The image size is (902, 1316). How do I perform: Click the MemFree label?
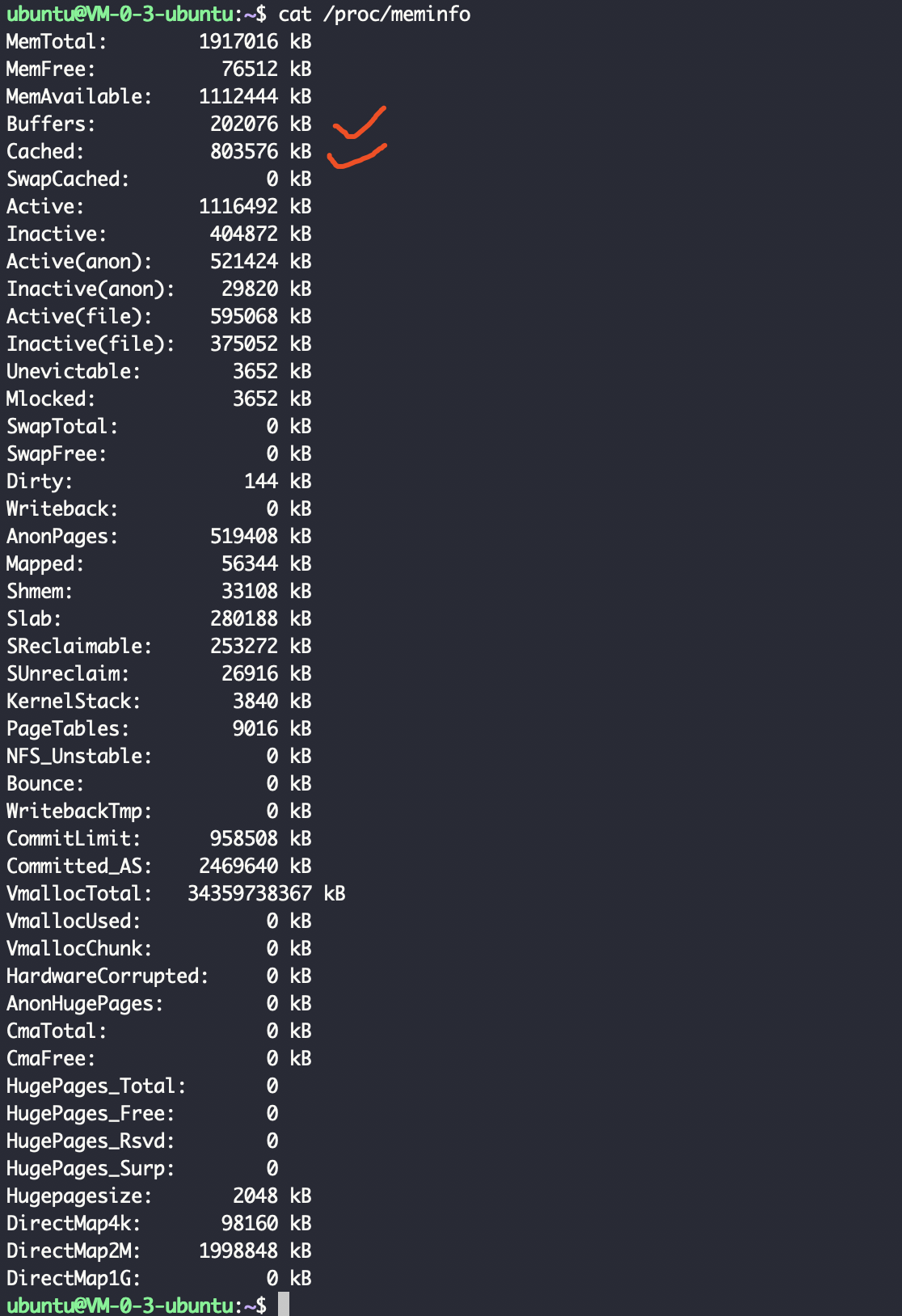coord(51,70)
